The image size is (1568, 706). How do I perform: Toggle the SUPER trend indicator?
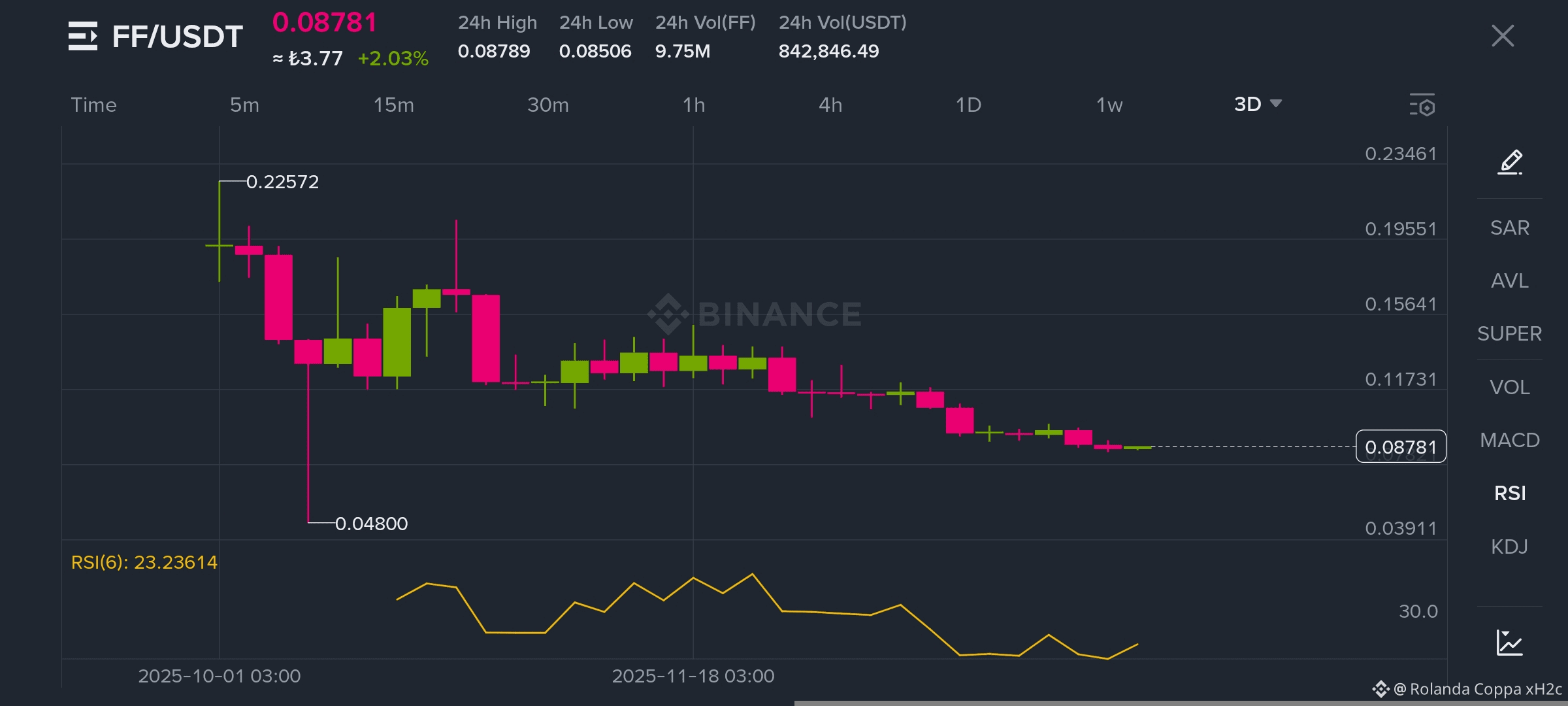[1509, 333]
